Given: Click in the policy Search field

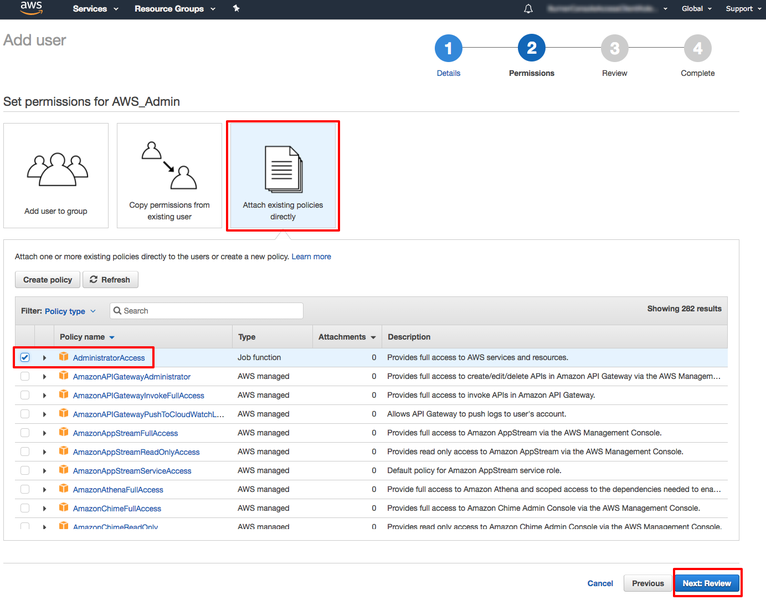Looking at the screenshot, I should click(206, 311).
